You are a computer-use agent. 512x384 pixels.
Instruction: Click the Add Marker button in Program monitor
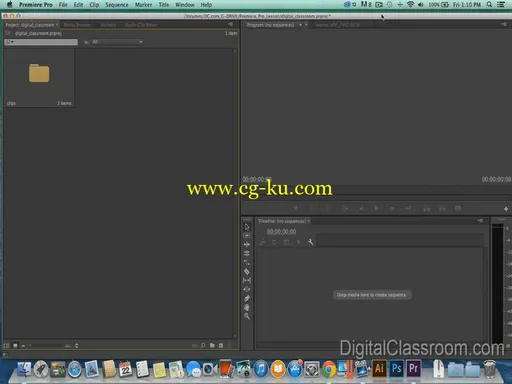[295, 208]
